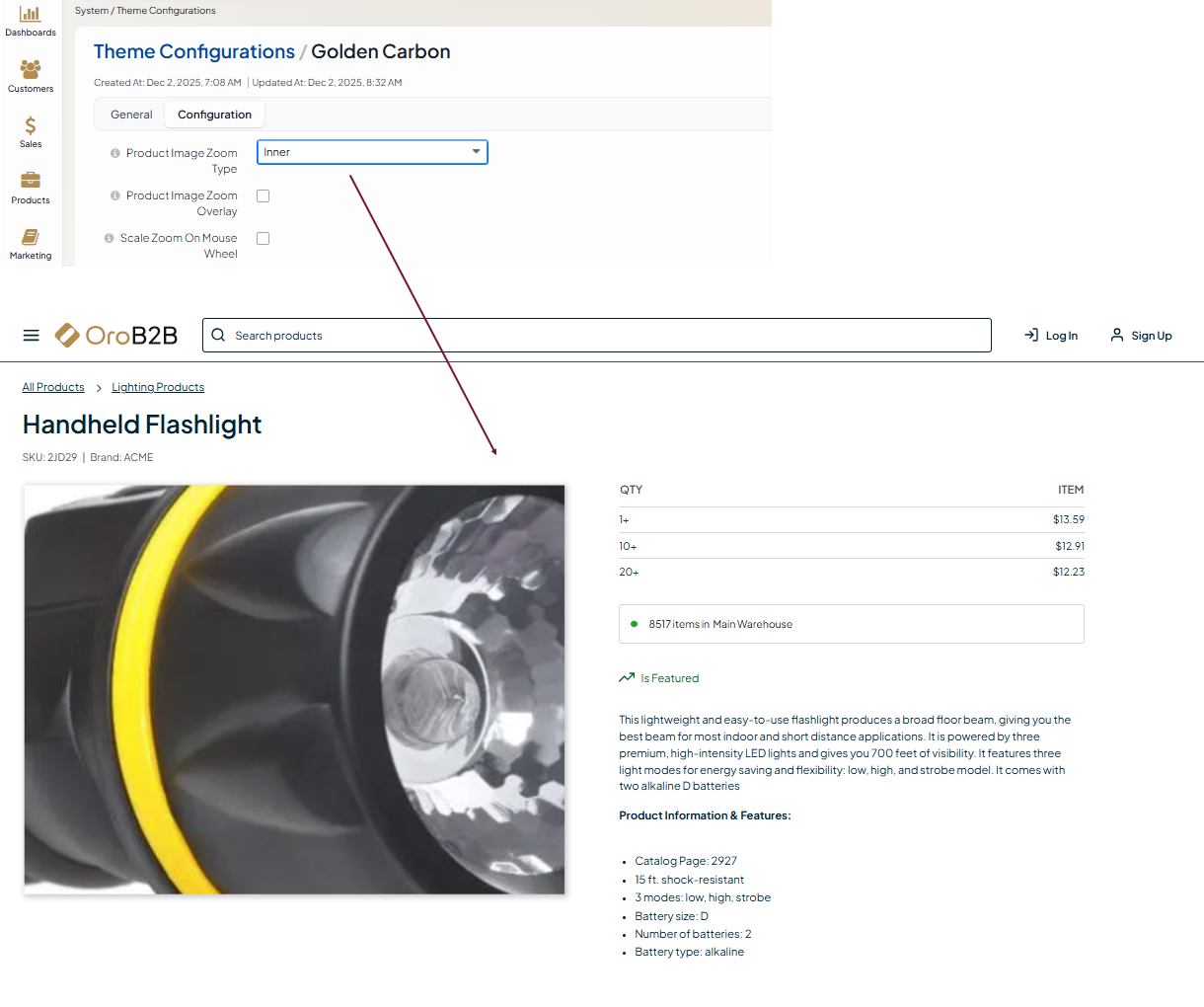The image size is (1204, 1007).
Task: Go to All Products breadcrumb
Action: [53, 387]
